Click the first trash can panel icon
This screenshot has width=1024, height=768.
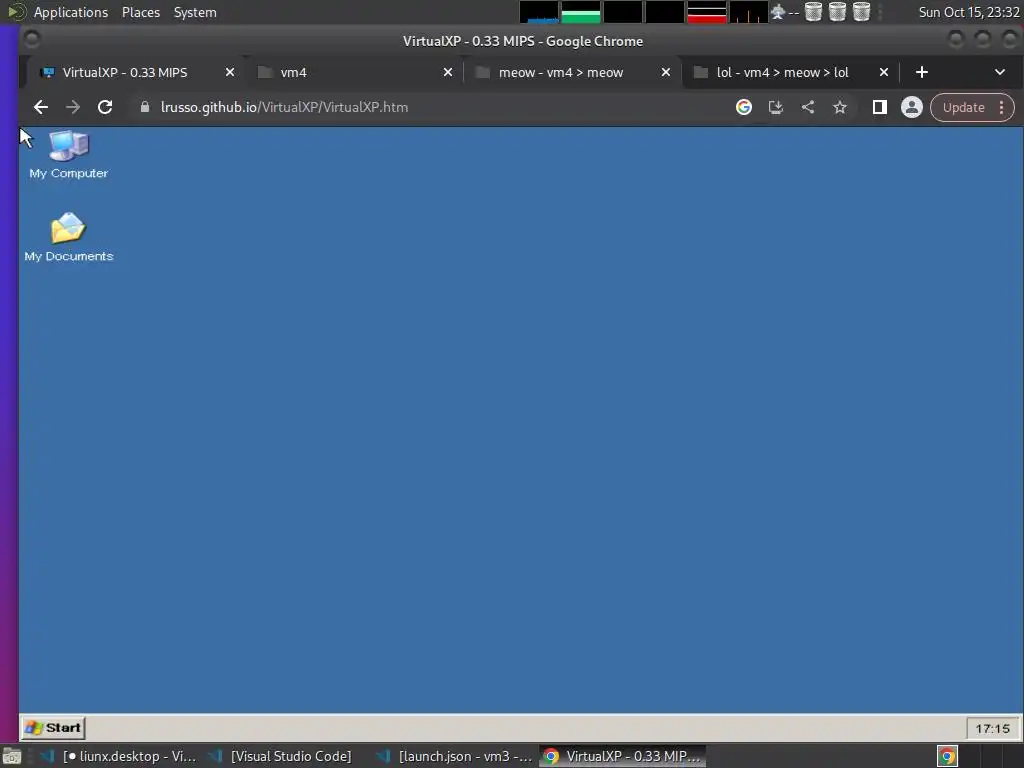(813, 12)
